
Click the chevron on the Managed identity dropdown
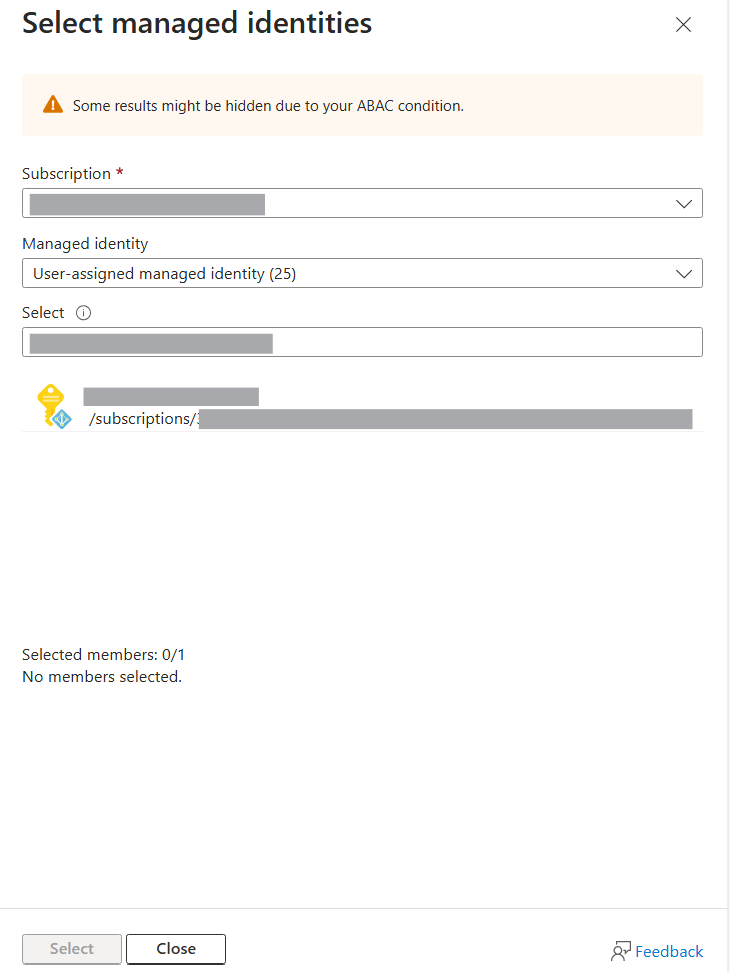[684, 273]
